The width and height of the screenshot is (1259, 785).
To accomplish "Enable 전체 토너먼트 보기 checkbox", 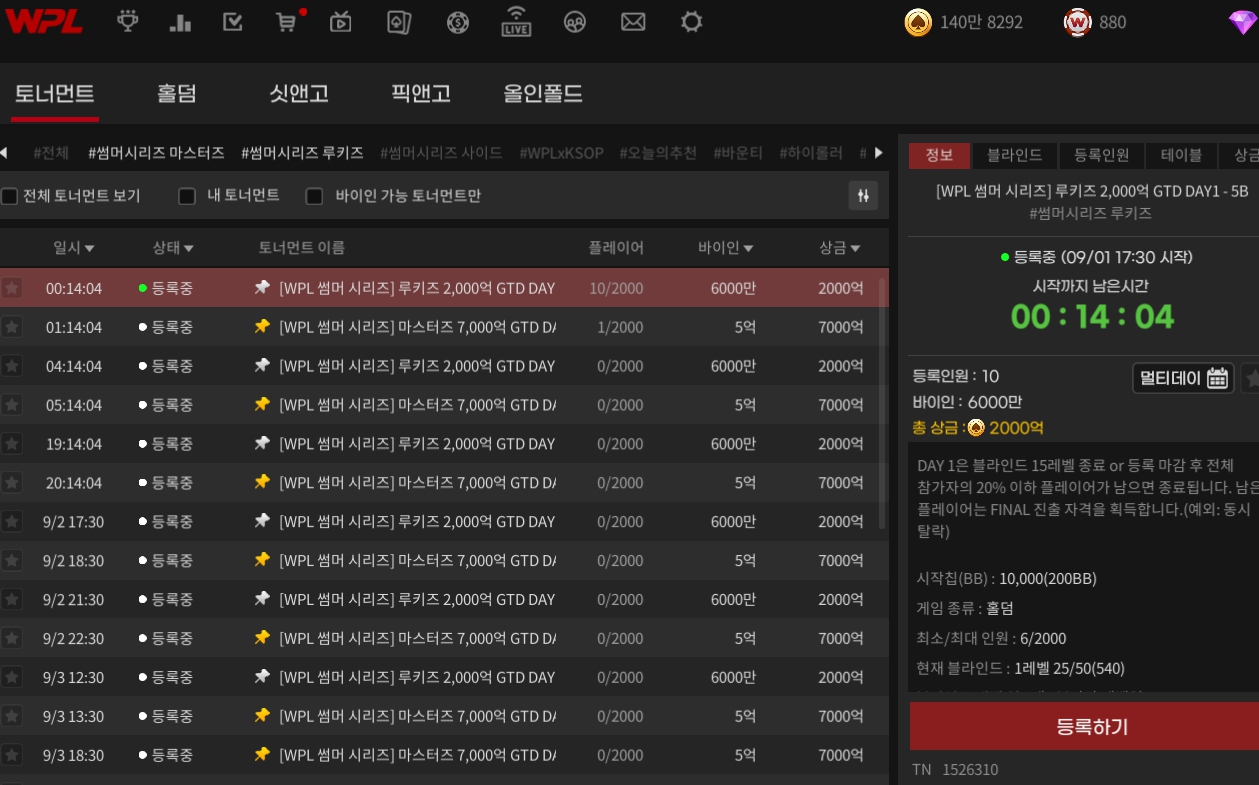I will (10, 196).
